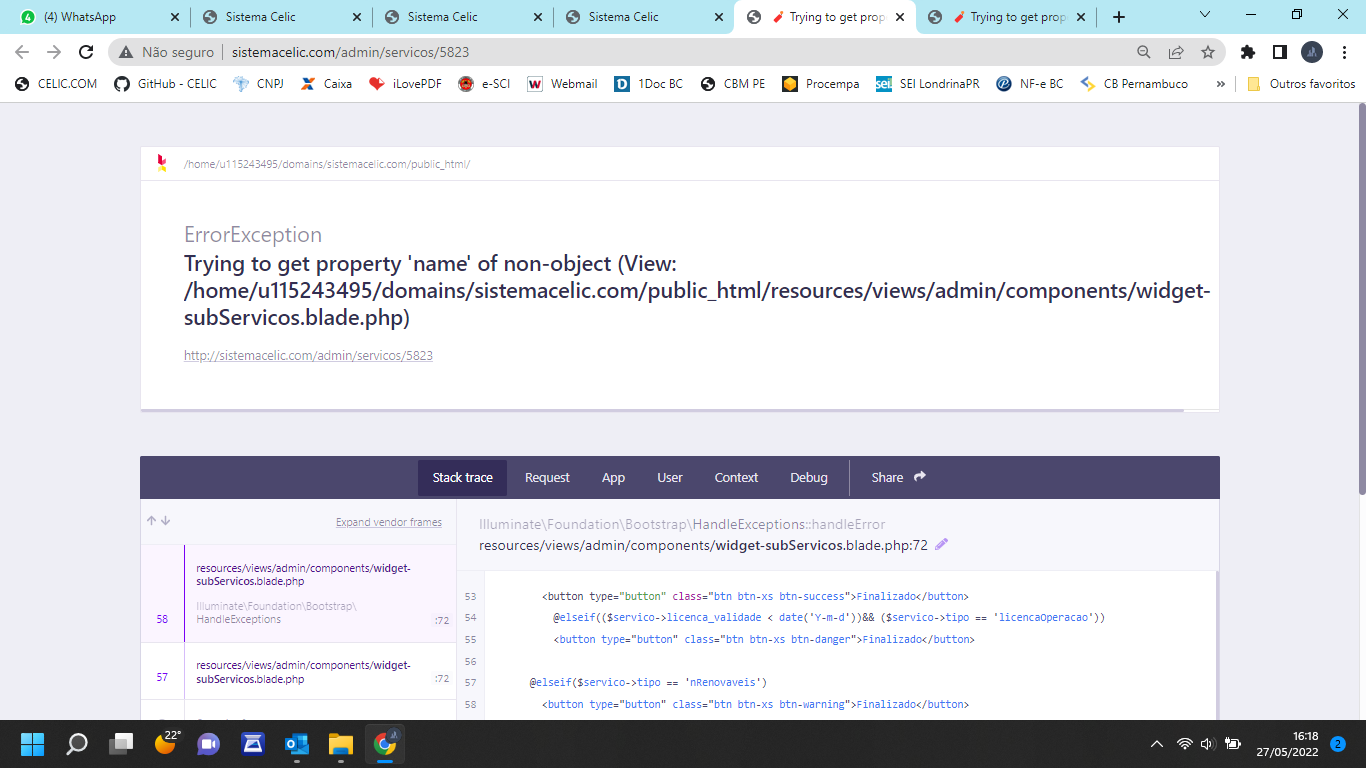The width and height of the screenshot is (1366, 768).
Task: Open the User tab
Action: click(x=670, y=478)
